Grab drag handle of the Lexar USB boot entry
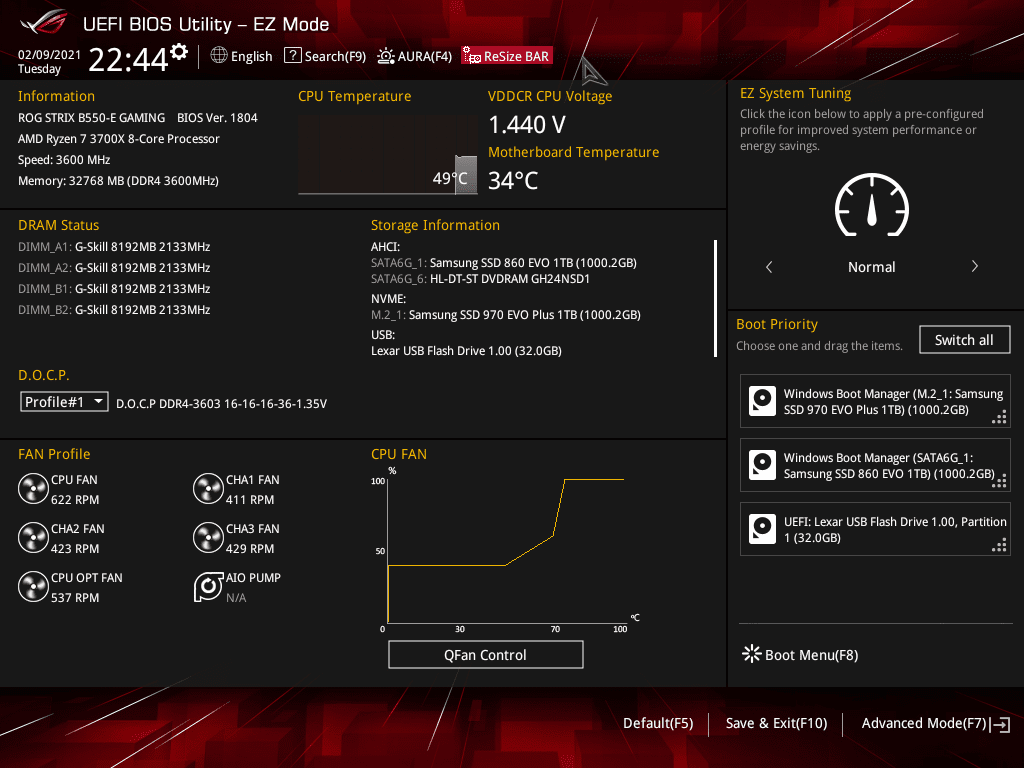 (999, 545)
